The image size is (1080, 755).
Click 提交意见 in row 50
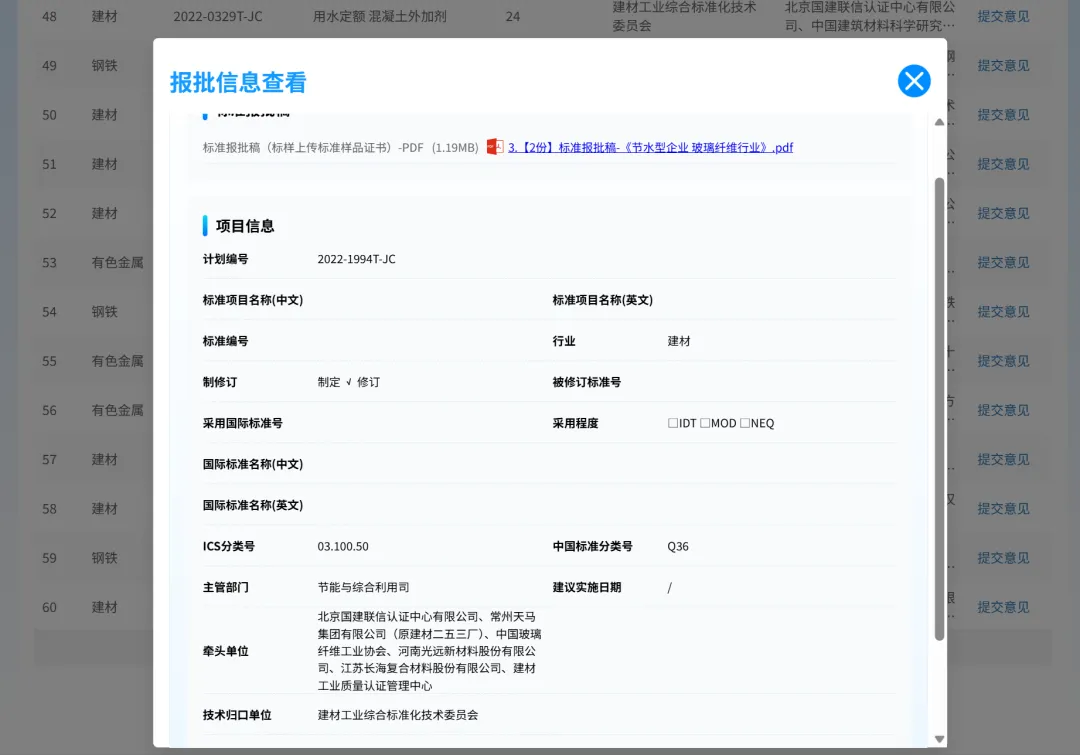click(x=1003, y=115)
